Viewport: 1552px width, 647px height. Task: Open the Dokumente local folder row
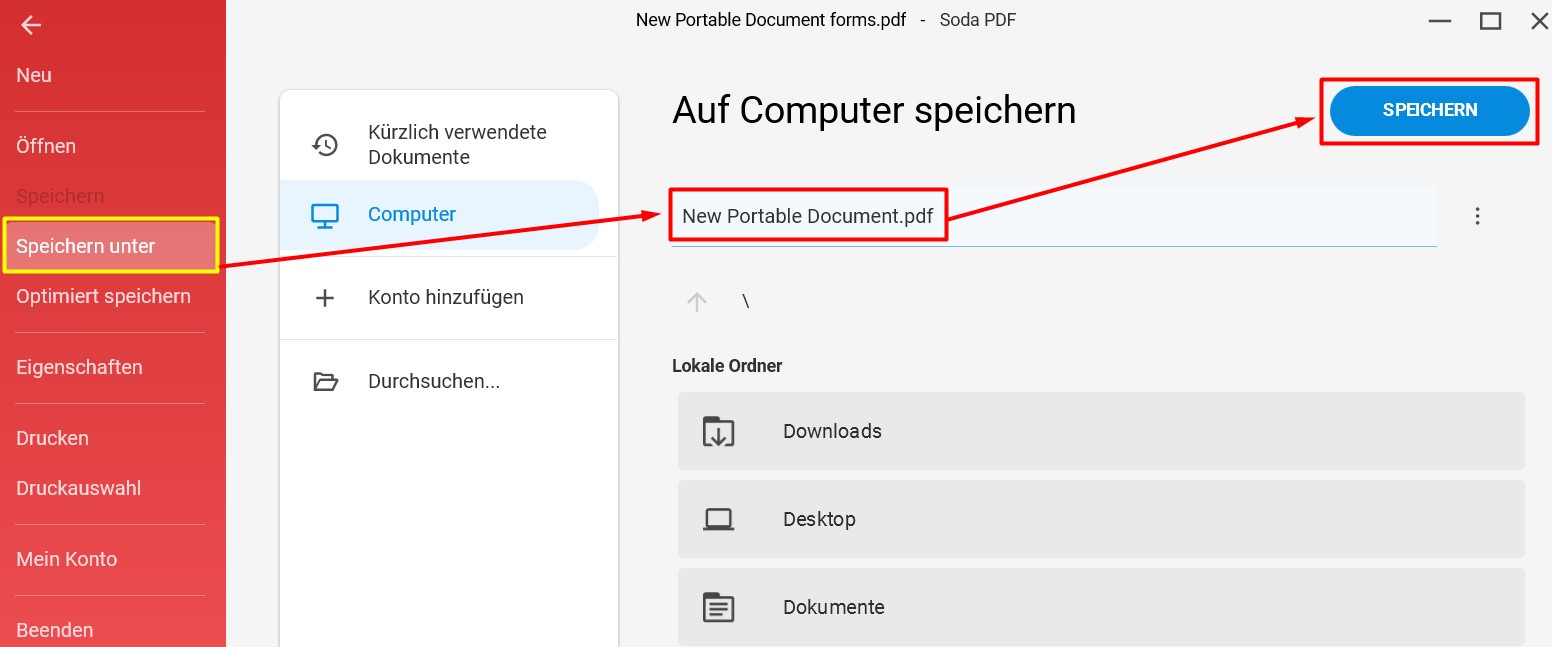coord(1101,607)
